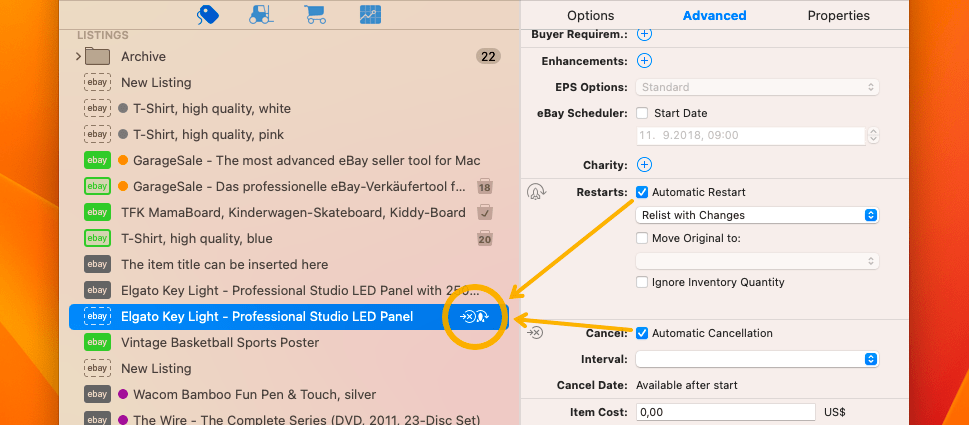Toggle the Automatic Cancellation checkbox
The image size is (969, 425).
(642, 333)
